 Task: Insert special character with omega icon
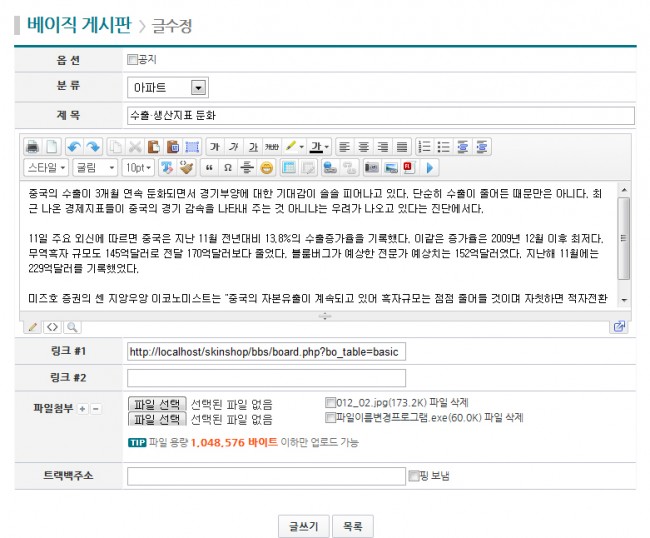click(x=228, y=167)
